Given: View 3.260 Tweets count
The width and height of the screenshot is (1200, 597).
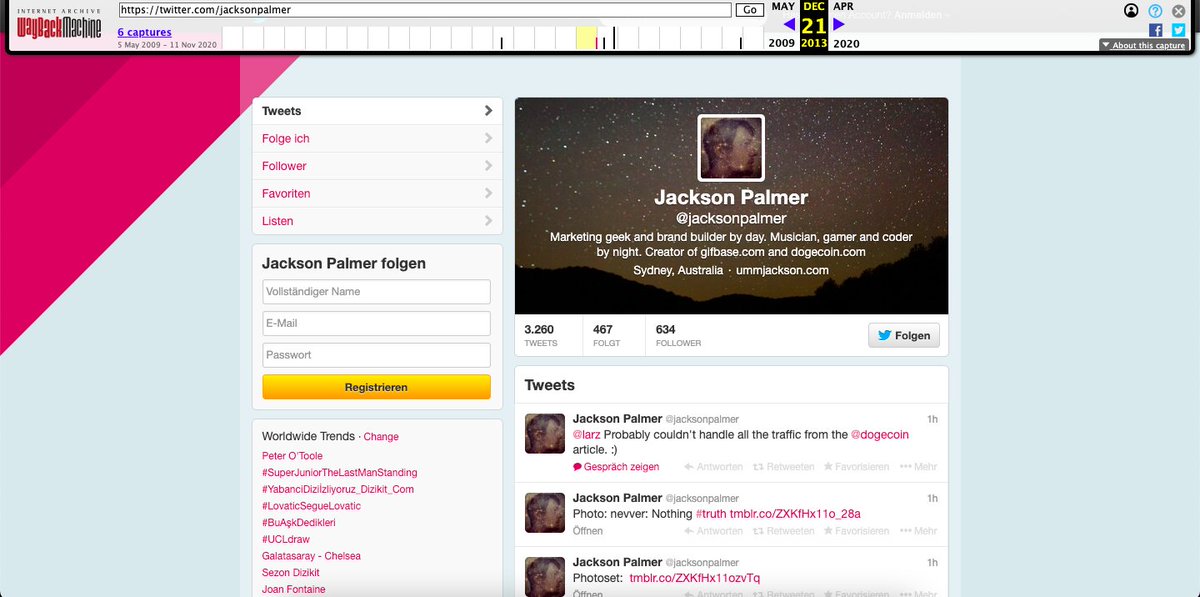Looking at the screenshot, I should 541,335.
